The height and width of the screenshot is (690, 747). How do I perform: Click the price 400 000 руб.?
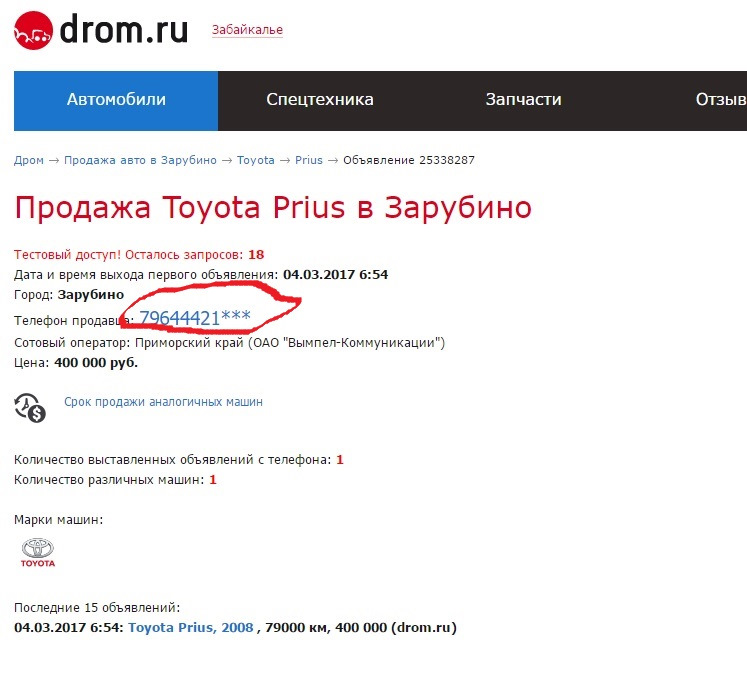[x=96, y=363]
